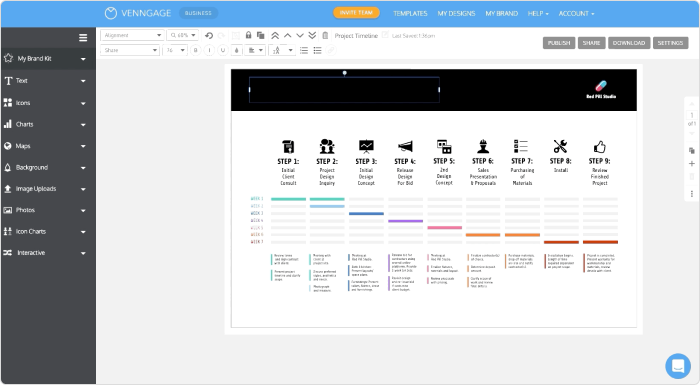Expand the Background panel

[x=48, y=167]
